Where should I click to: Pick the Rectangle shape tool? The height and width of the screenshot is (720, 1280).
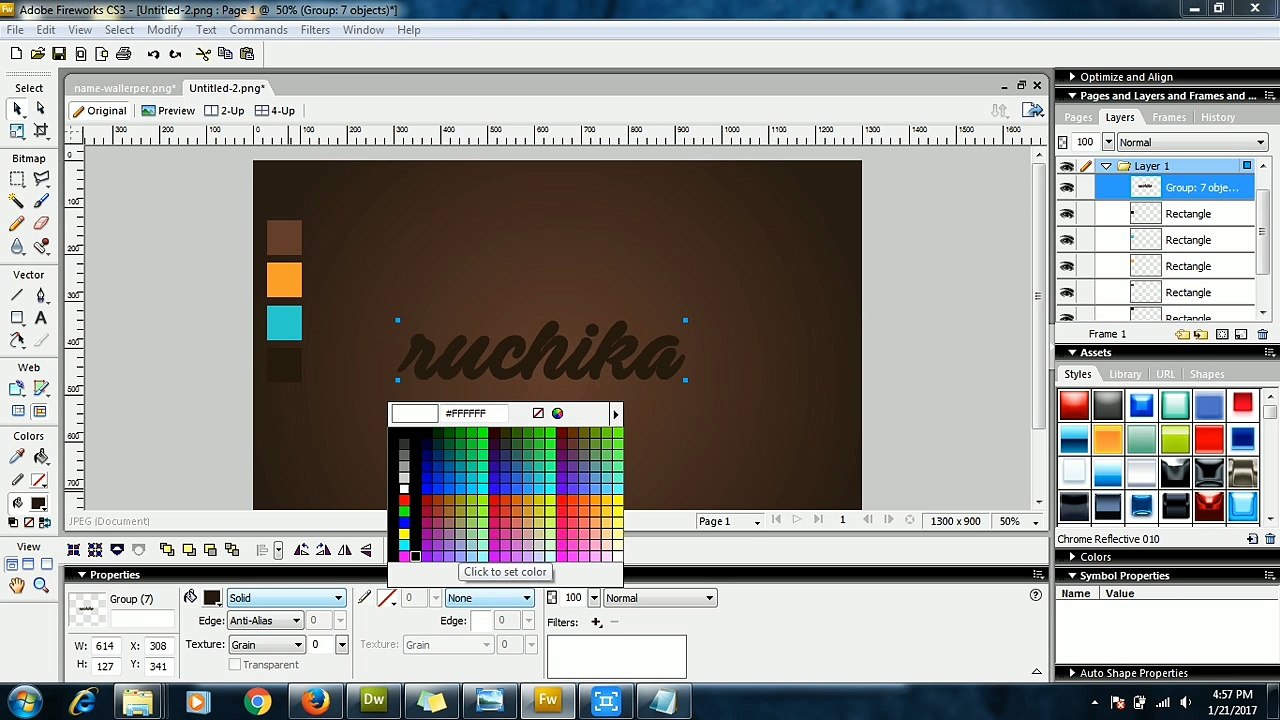coord(17,317)
